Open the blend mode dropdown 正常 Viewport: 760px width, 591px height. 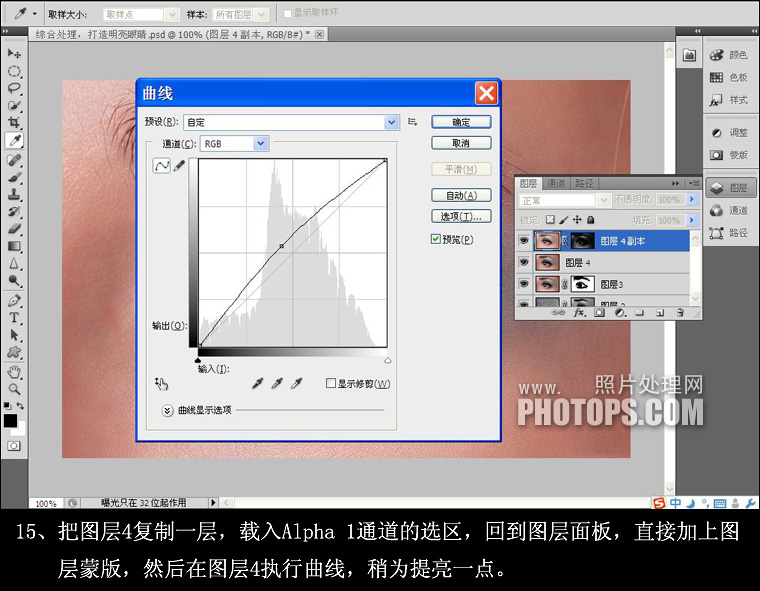click(565, 200)
